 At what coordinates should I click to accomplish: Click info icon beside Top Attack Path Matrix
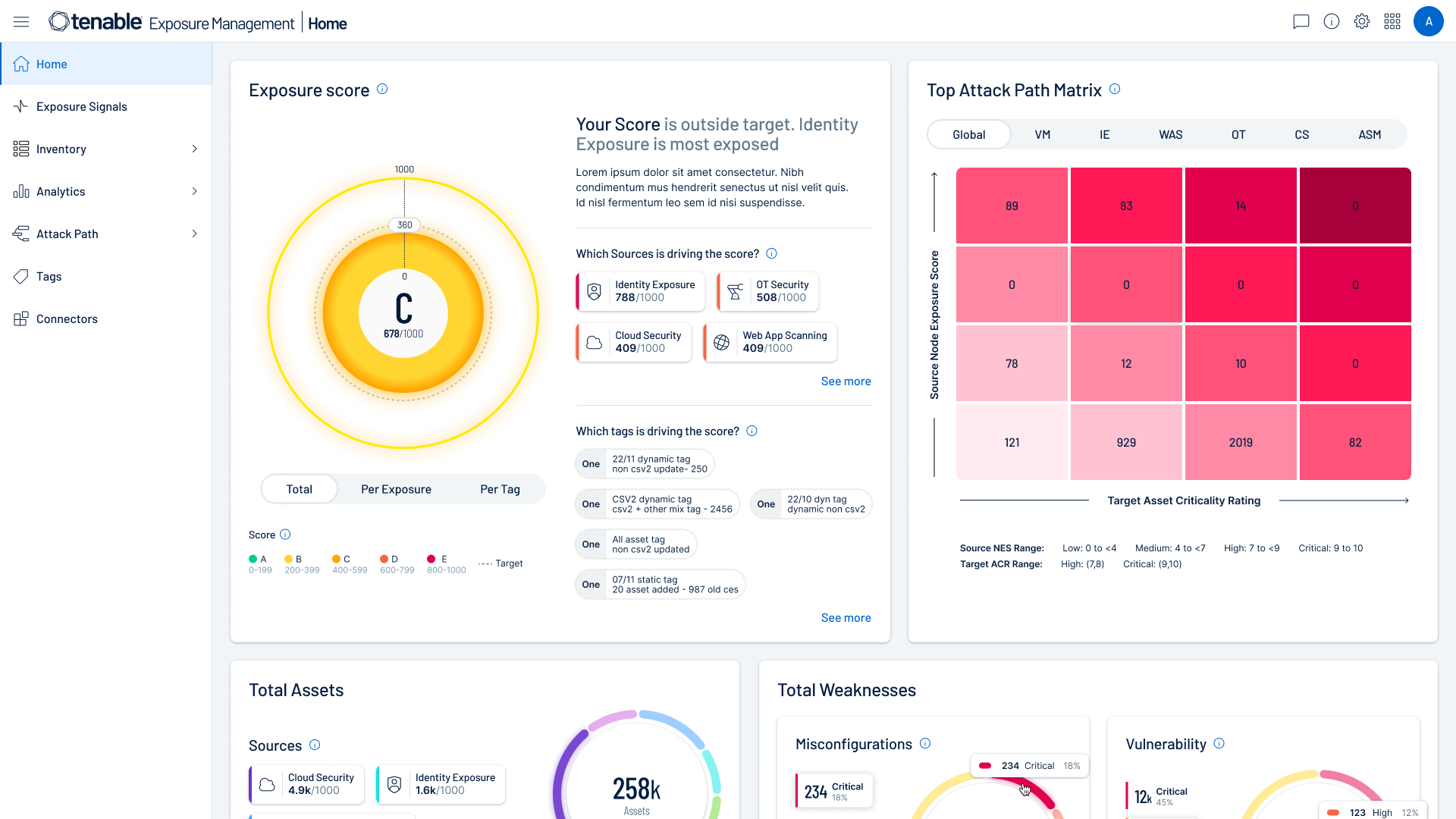(1115, 89)
